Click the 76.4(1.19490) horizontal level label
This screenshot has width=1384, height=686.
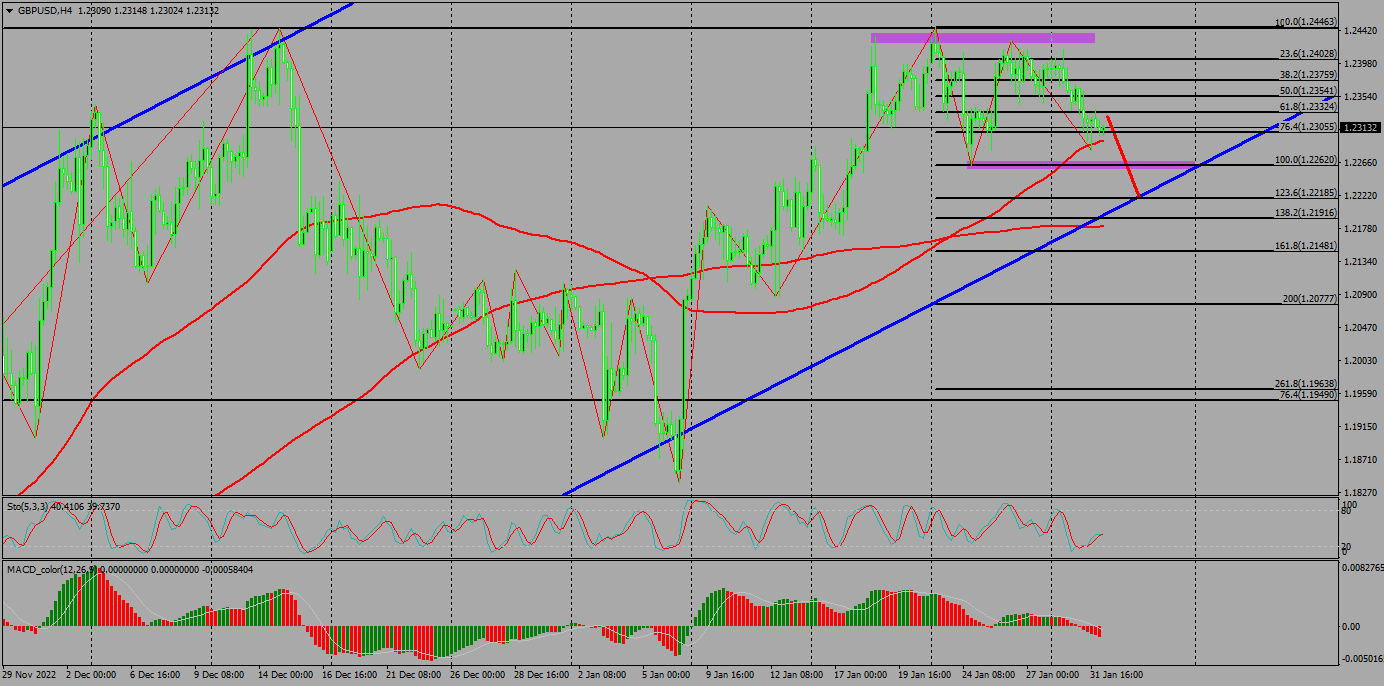tap(1307, 395)
